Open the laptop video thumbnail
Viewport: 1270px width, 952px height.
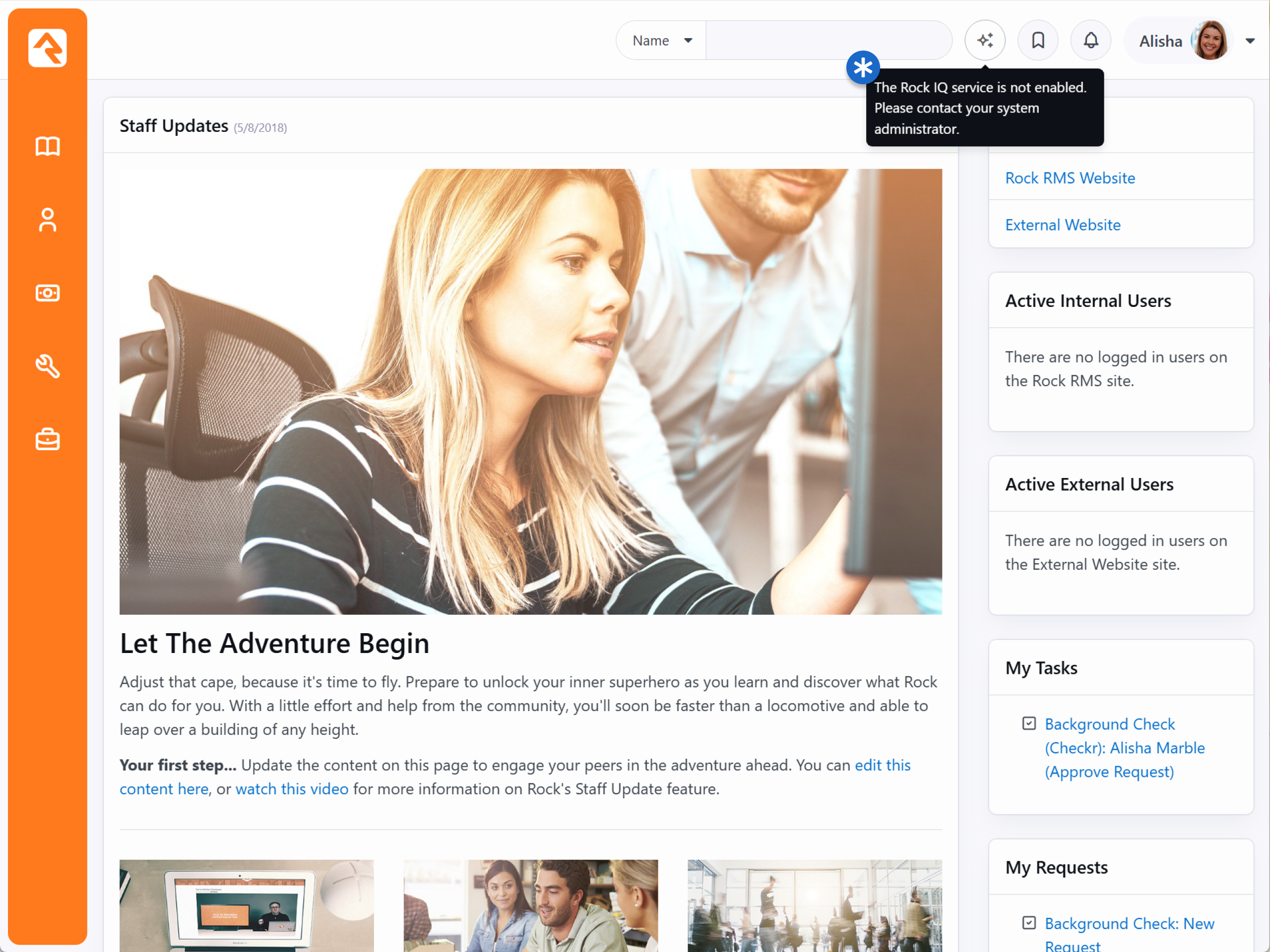click(x=246, y=905)
